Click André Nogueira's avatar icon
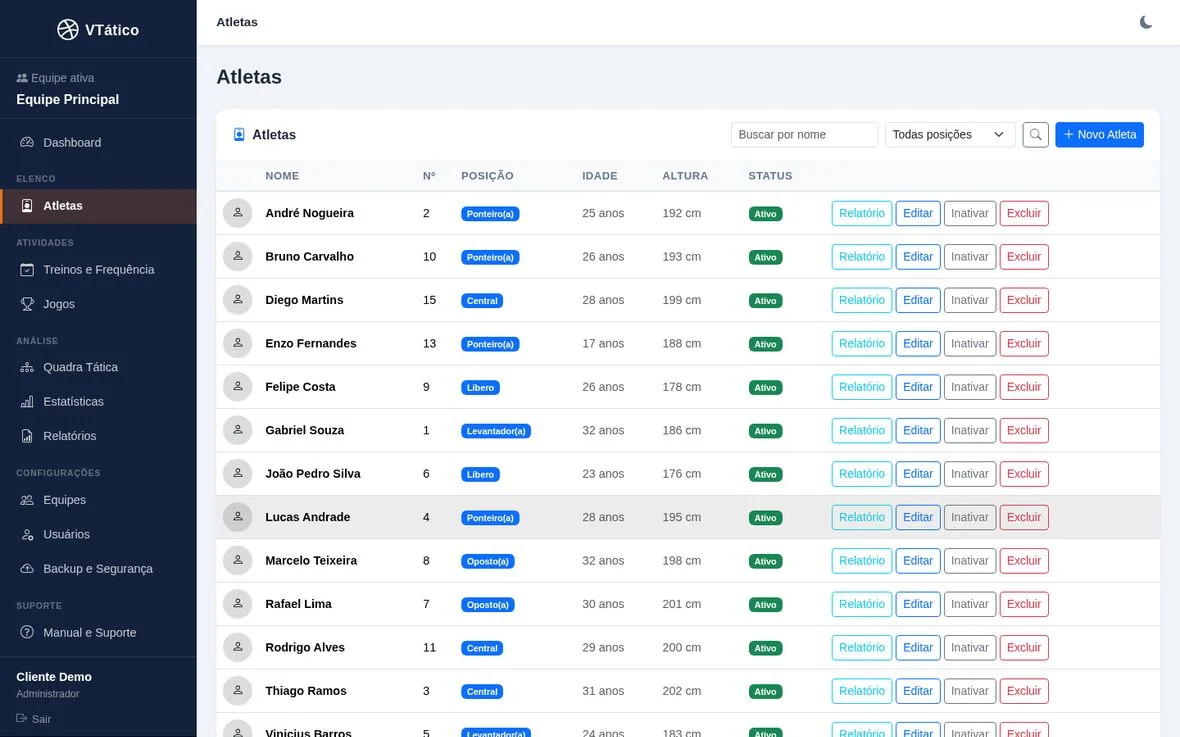The height and width of the screenshot is (737, 1180). point(238,213)
